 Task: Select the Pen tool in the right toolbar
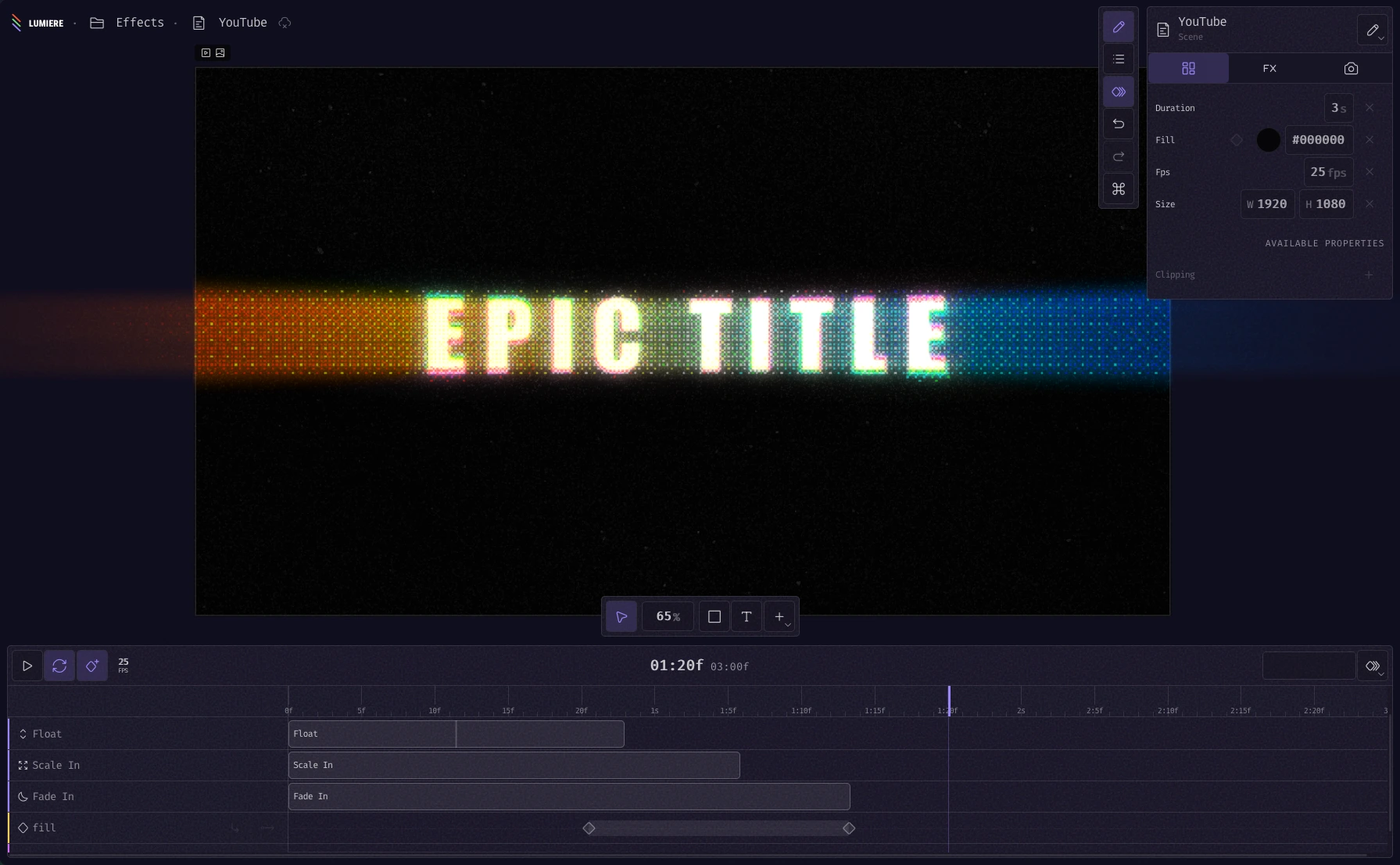(x=1119, y=27)
